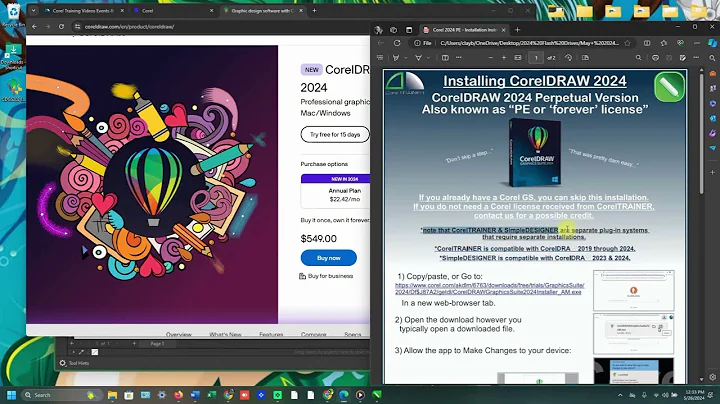This screenshot has width=720, height=404.
Task: Open the tab actions menu in Edge
Action: [x=409, y=30]
